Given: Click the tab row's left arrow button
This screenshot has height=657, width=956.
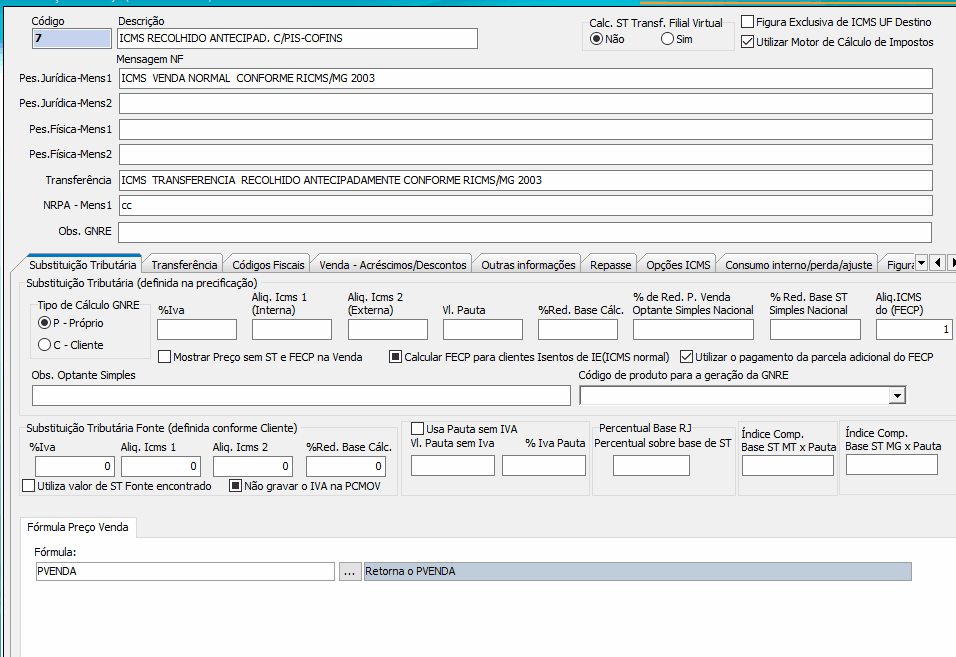Looking at the screenshot, I should coord(938,263).
